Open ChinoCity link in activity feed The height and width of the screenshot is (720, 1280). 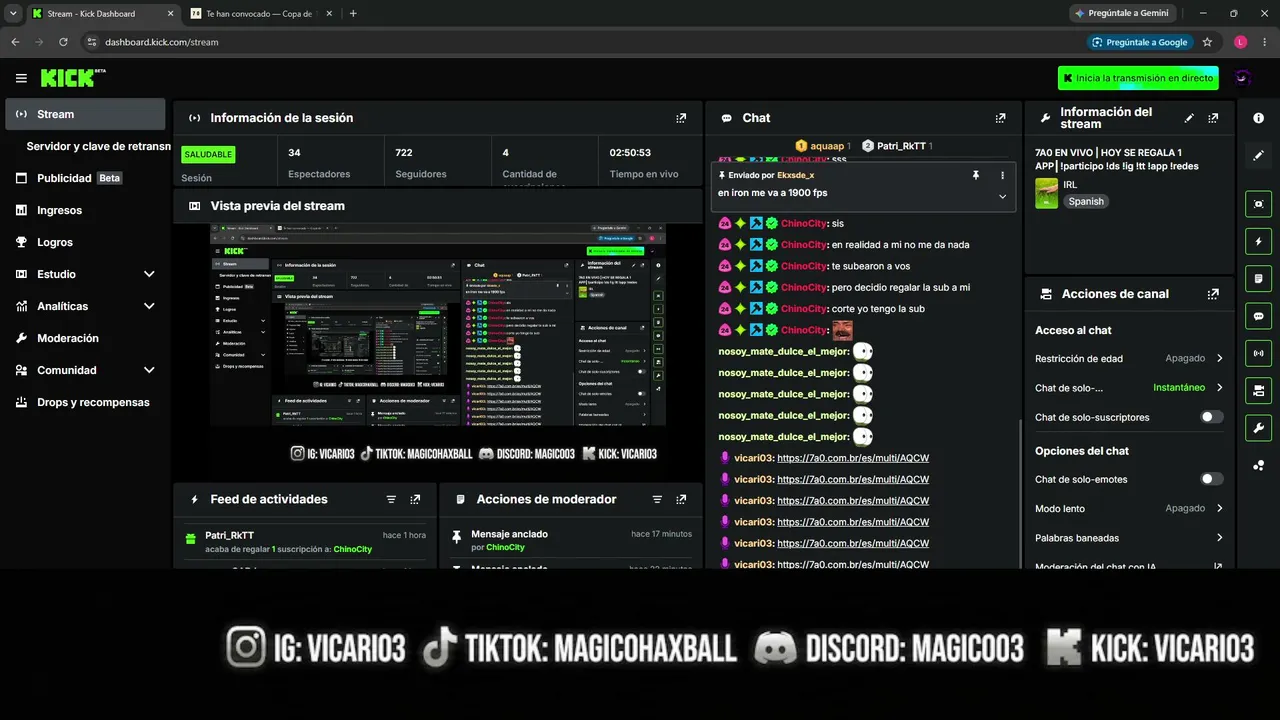pyautogui.click(x=352, y=549)
